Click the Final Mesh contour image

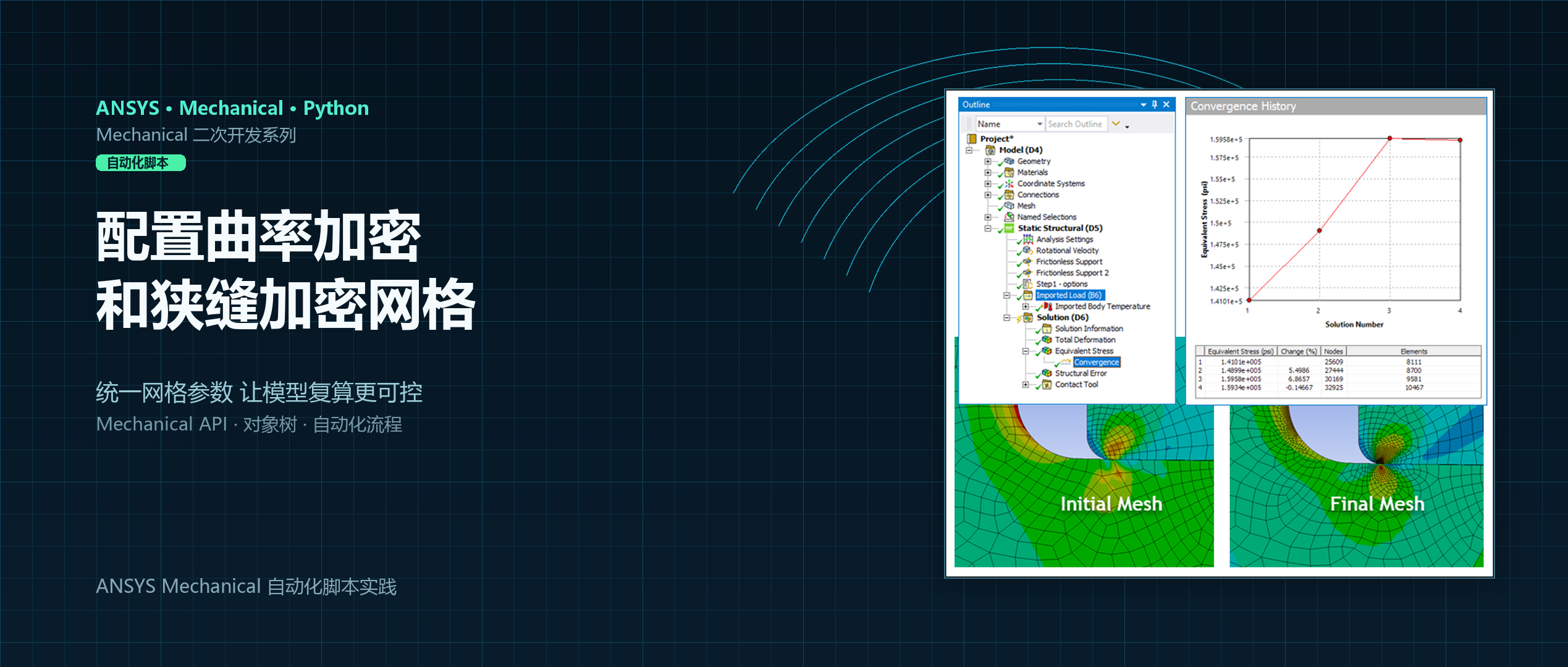(x=1356, y=485)
